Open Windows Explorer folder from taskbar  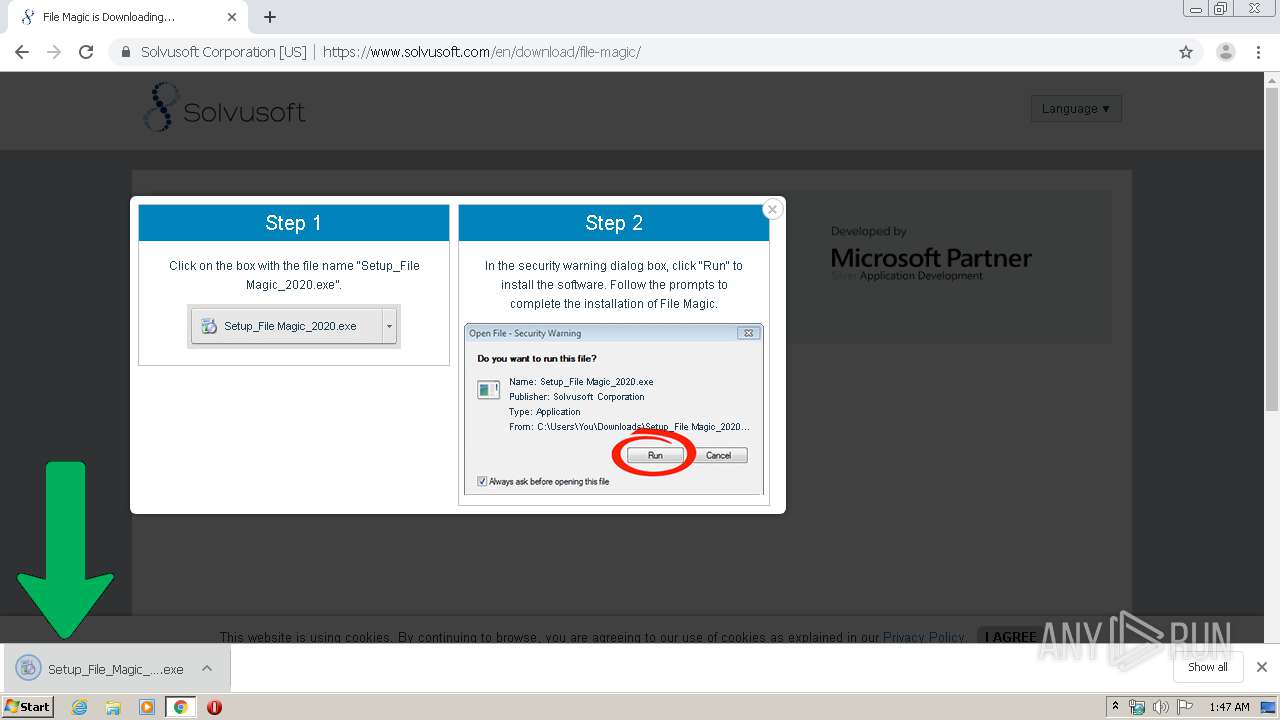point(113,707)
